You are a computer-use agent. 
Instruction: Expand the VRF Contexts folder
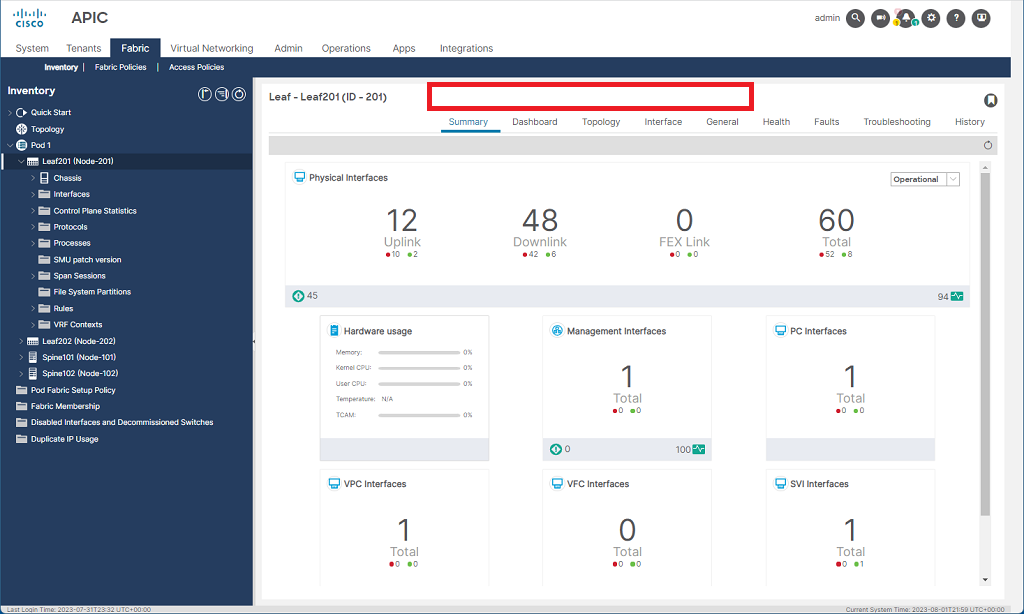(33, 325)
